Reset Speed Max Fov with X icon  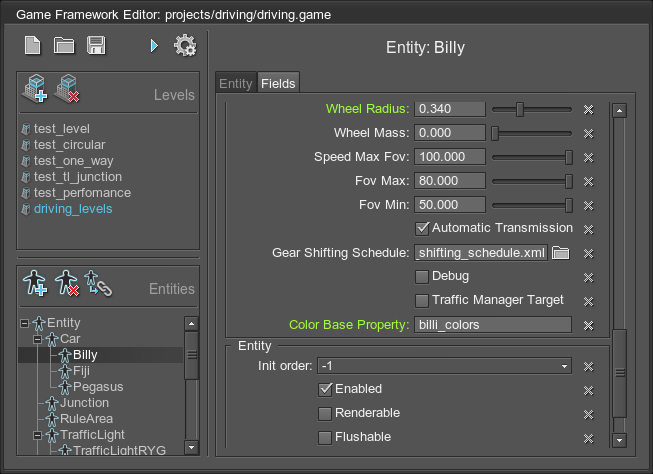588,157
